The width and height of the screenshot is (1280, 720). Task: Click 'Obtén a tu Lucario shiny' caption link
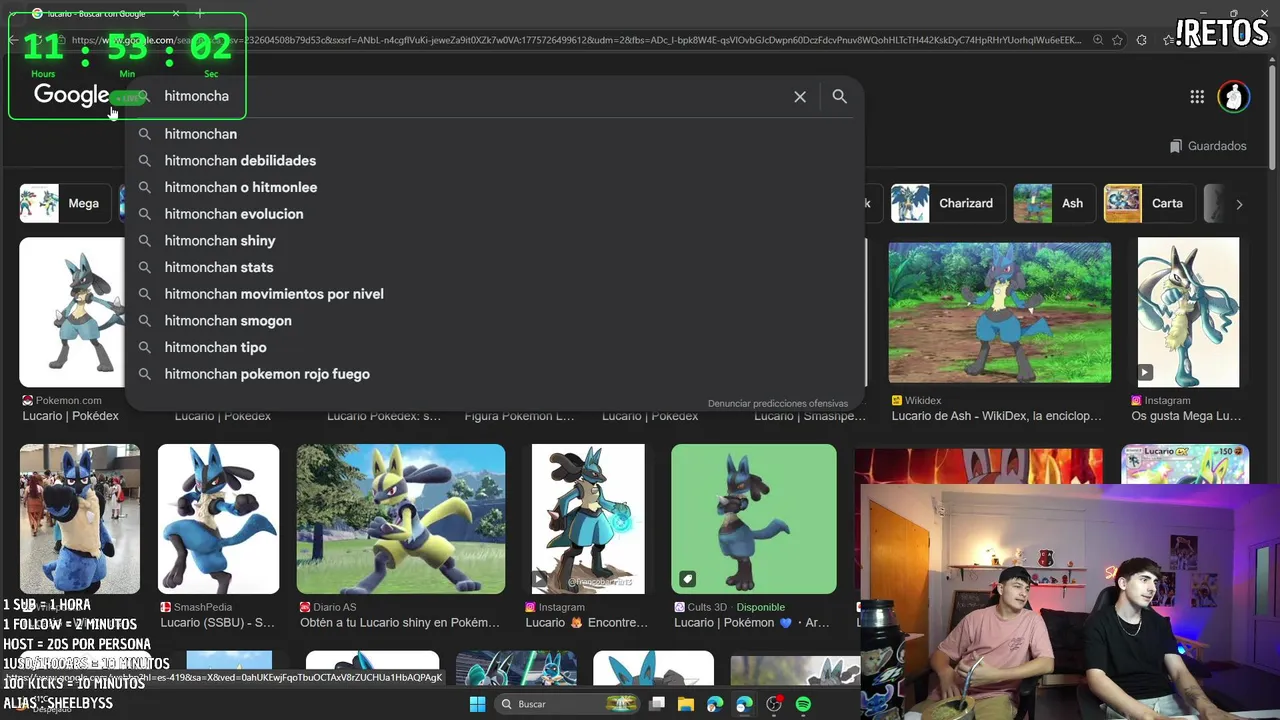400,622
